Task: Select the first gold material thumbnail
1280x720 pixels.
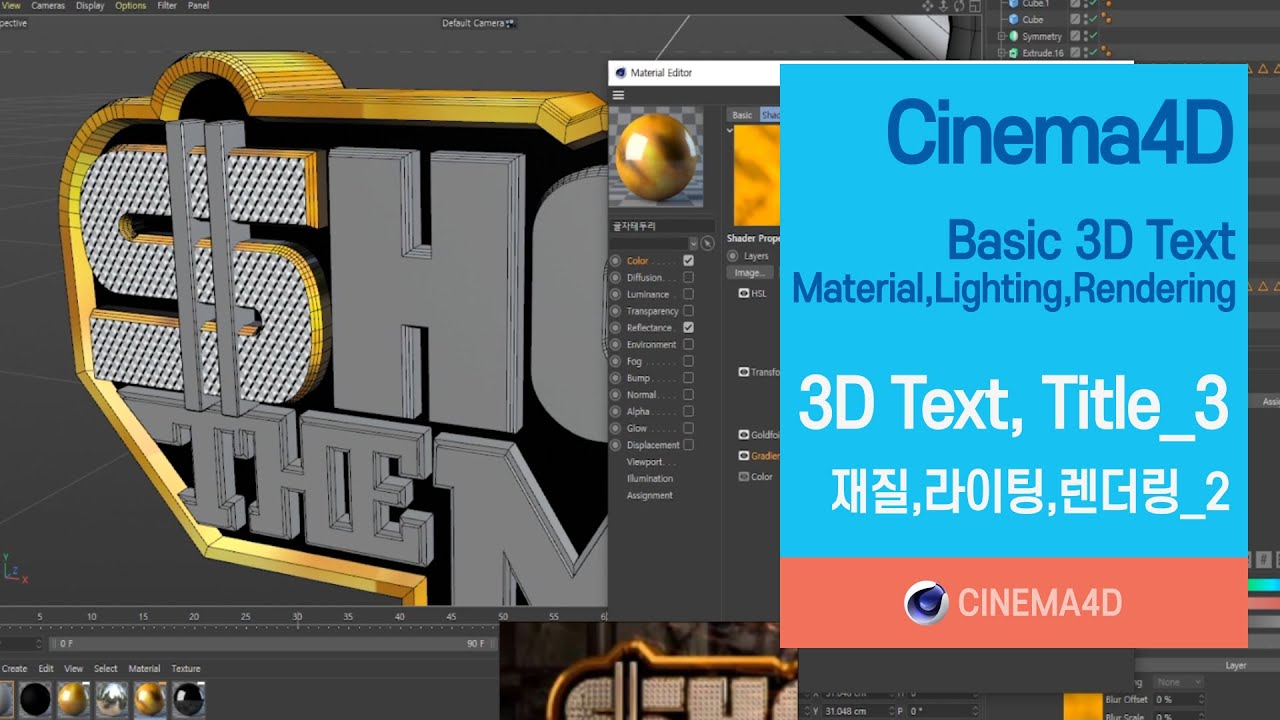Action: (74, 699)
